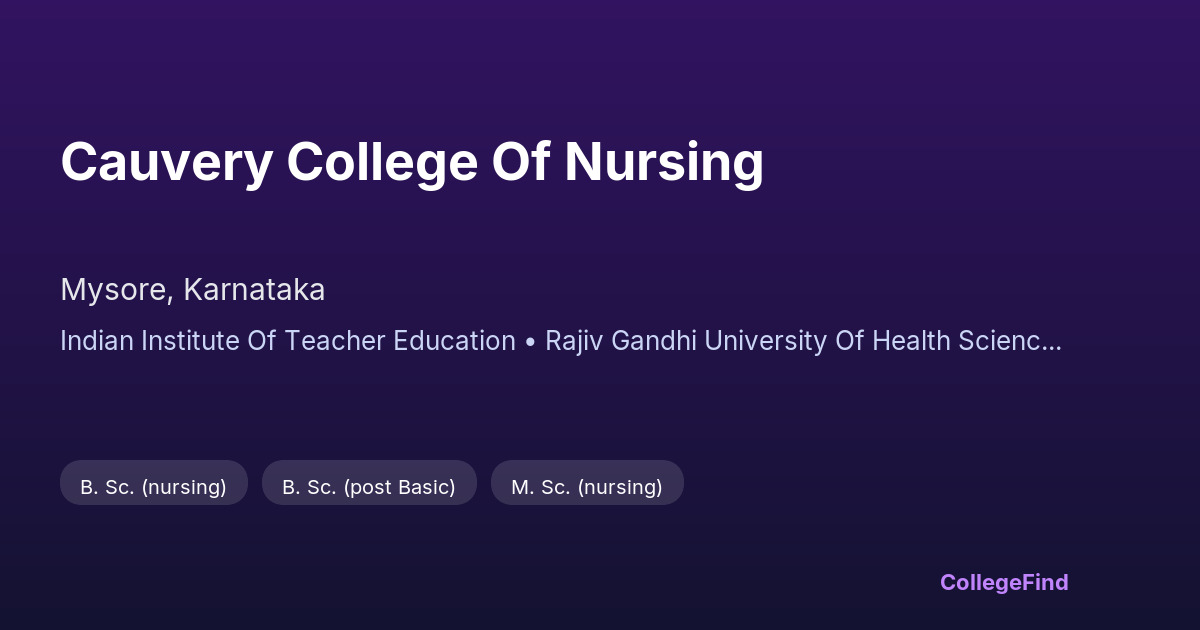Open Indian Institute Of Teacher Education affiliation
The image size is (1200, 630).
288,341
